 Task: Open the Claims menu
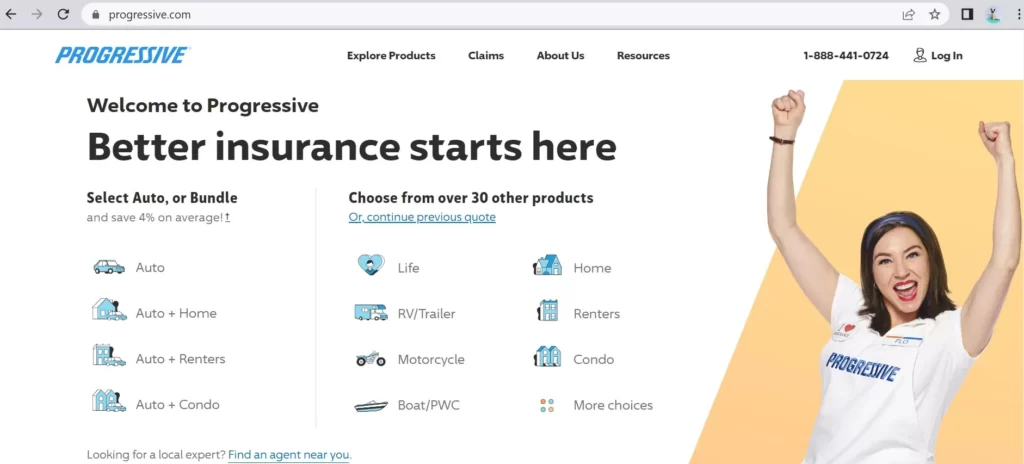[x=486, y=56]
